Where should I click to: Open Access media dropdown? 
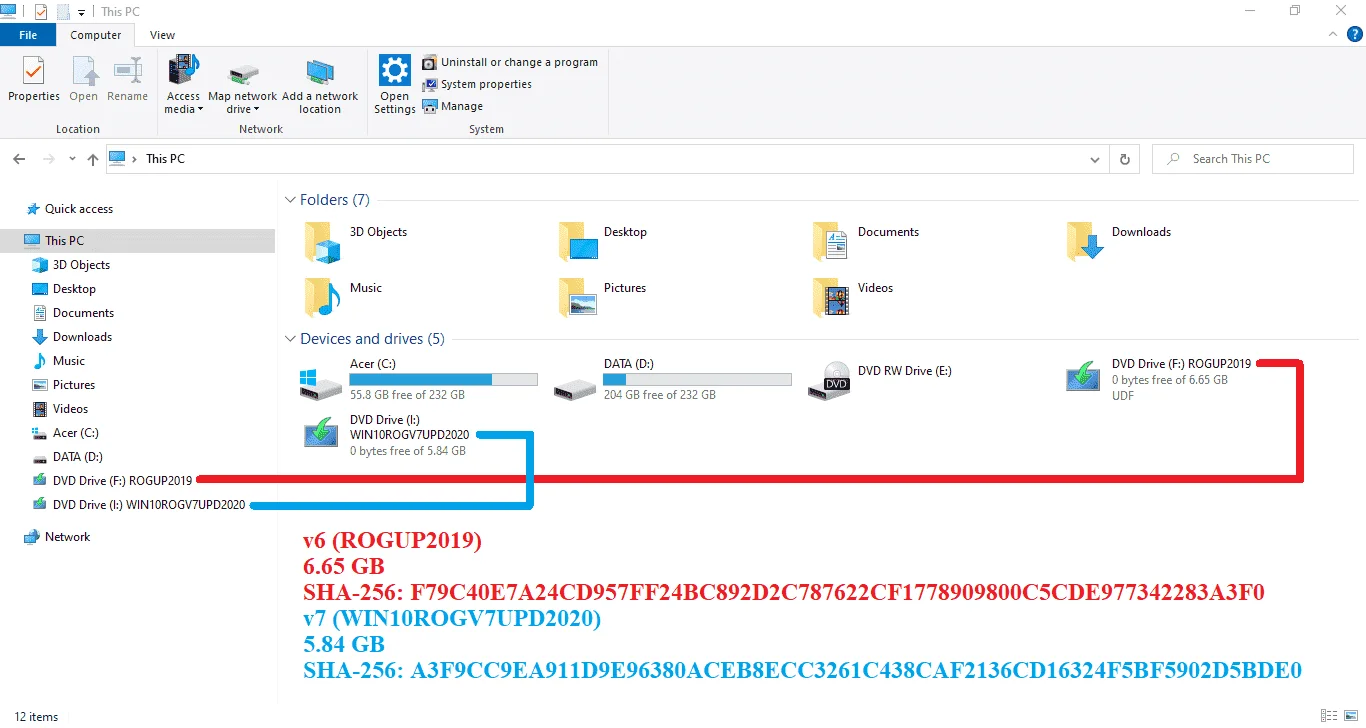tap(183, 85)
